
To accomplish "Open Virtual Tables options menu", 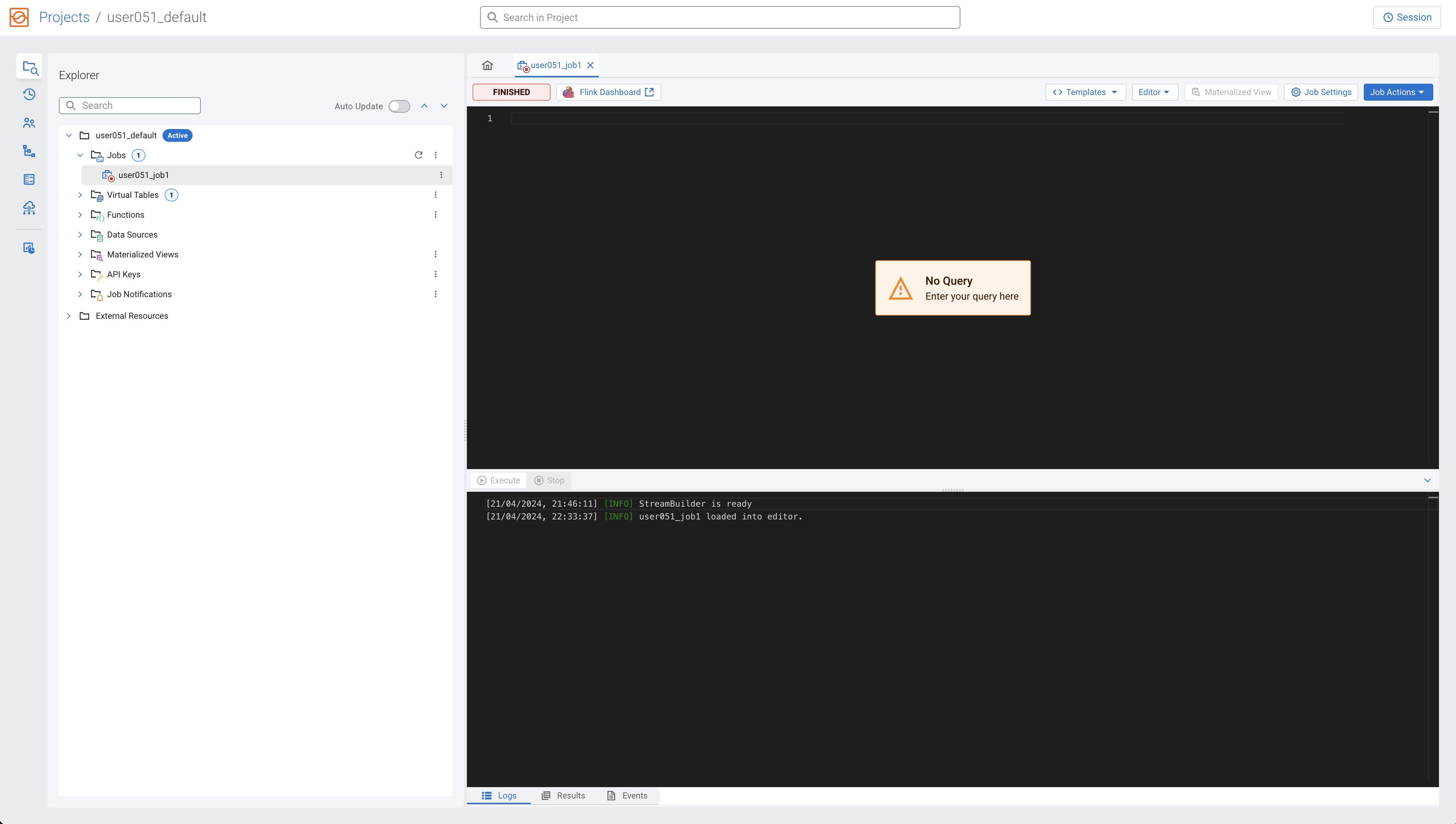I will pos(435,195).
